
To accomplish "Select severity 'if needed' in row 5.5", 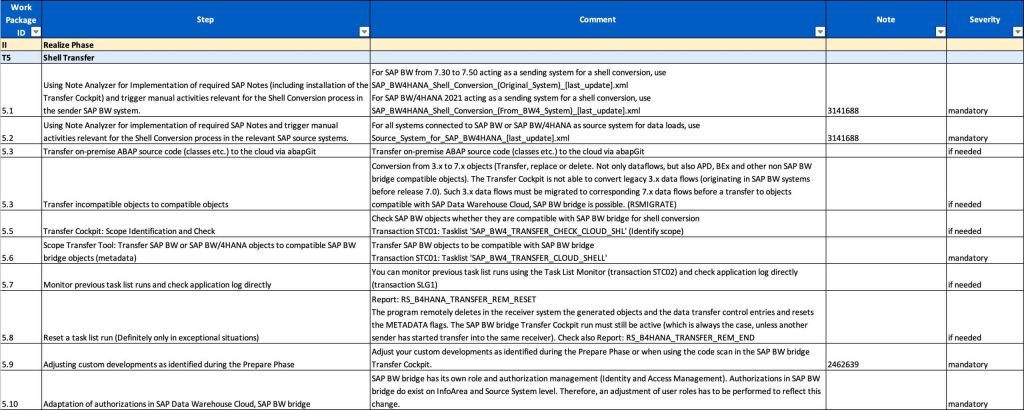I will pyautogui.click(x=985, y=224).
